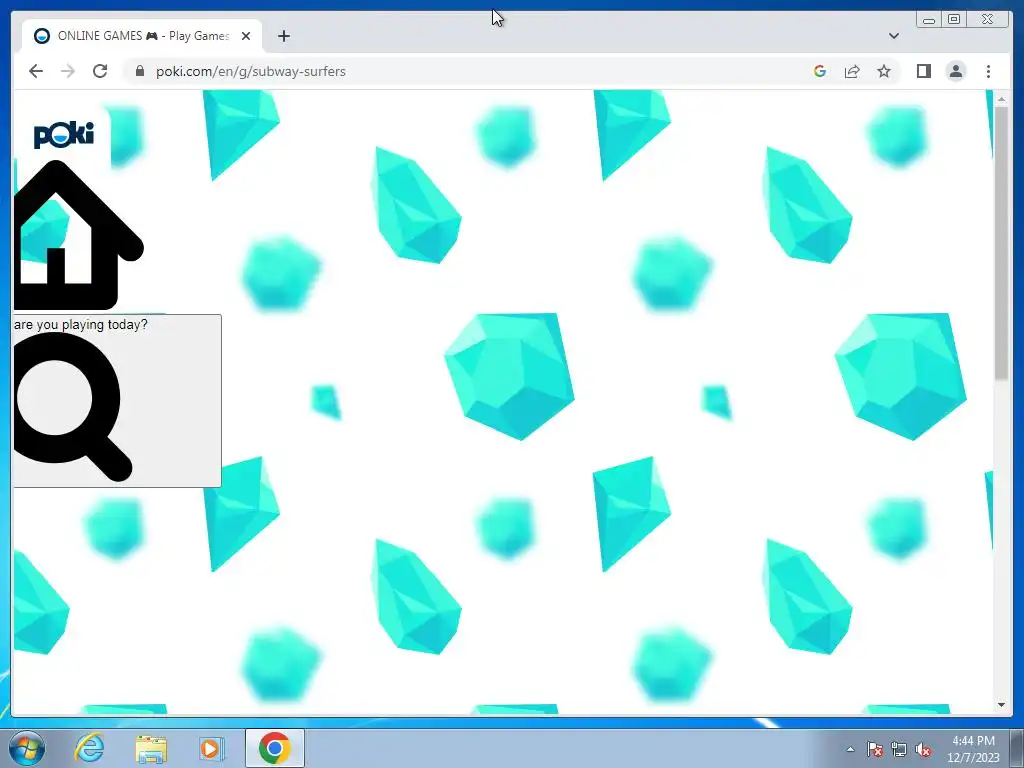
Task: Click the page scrollbar up arrow
Action: [1001, 99]
